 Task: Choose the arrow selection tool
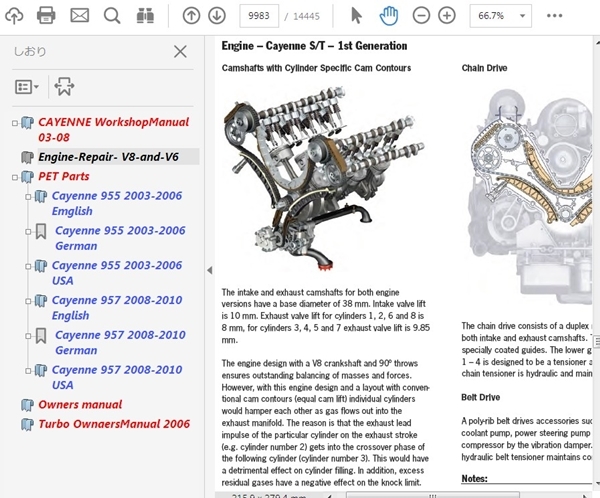(356, 16)
